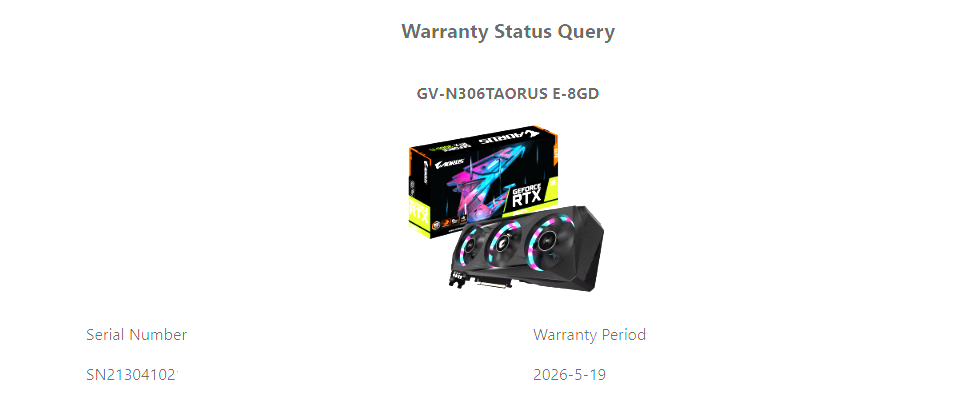The width and height of the screenshot is (958, 408).
Task: Click the green RTX side panel of box
Action: coord(419,213)
